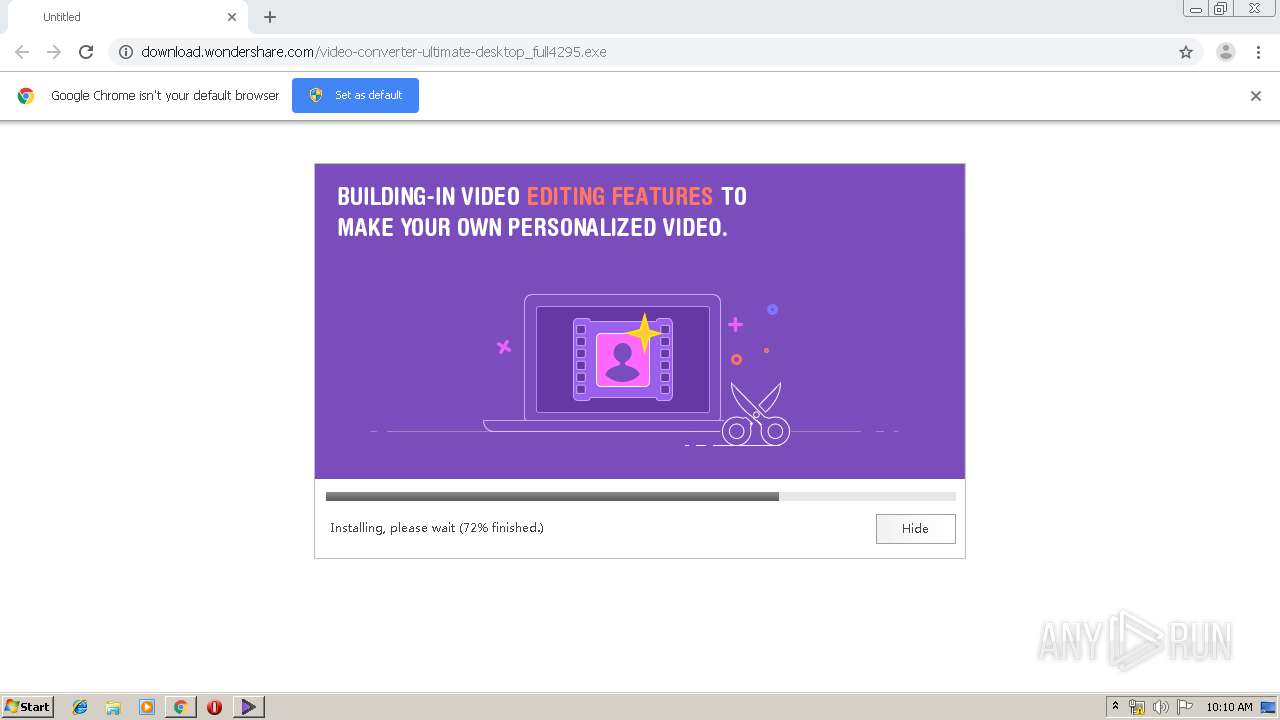The height and width of the screenshot is (720, 1280).
Task: Show hidden system tray icons
Action: pos(1116,707)
